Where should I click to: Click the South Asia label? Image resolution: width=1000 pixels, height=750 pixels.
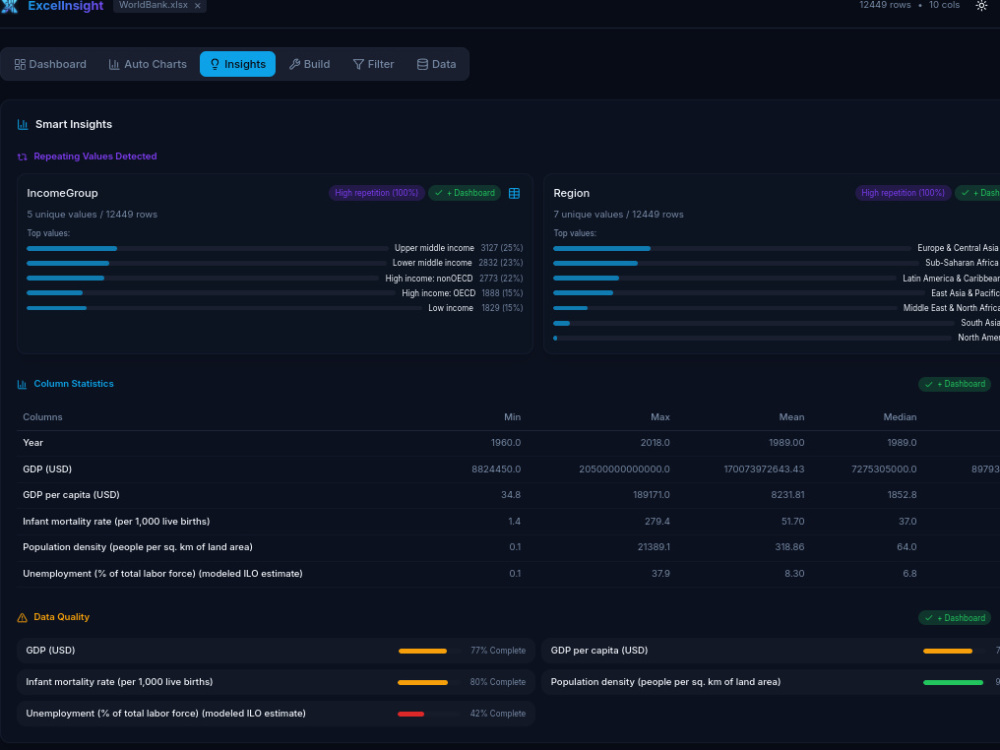pos(980,323)
